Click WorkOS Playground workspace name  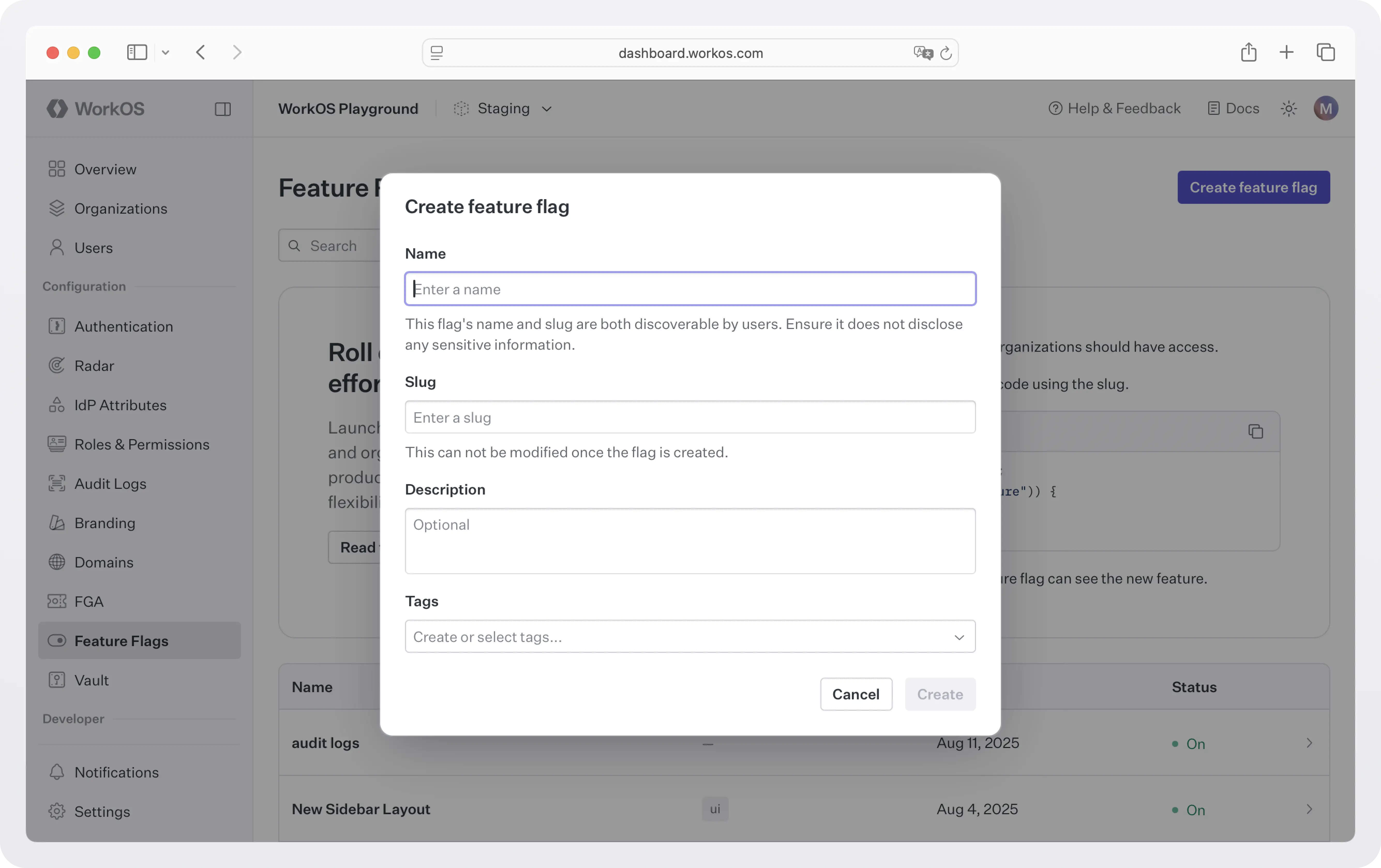click(x=348, y=108)
